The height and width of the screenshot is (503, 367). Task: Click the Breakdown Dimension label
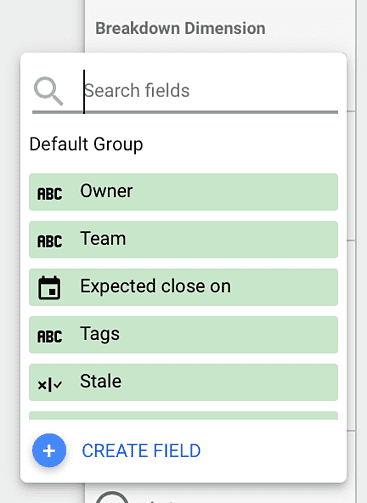coord(180,28)
